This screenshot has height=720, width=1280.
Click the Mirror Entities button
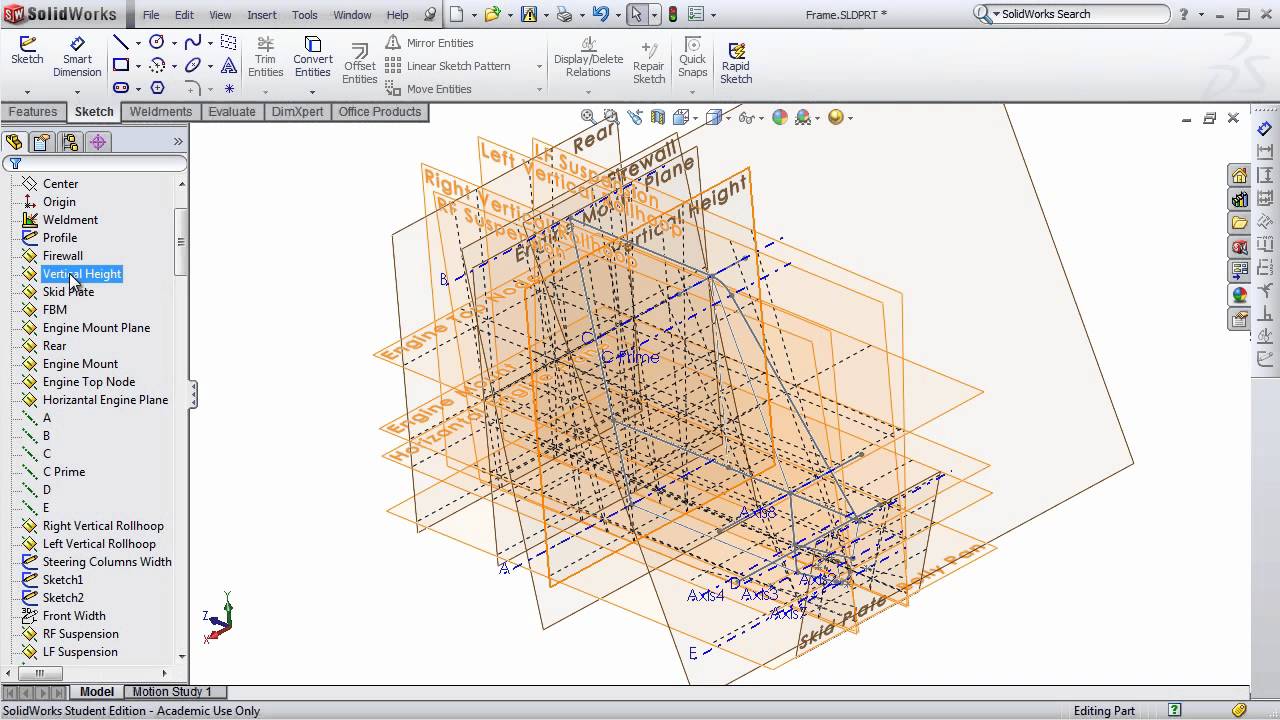[x=430, y=43]
